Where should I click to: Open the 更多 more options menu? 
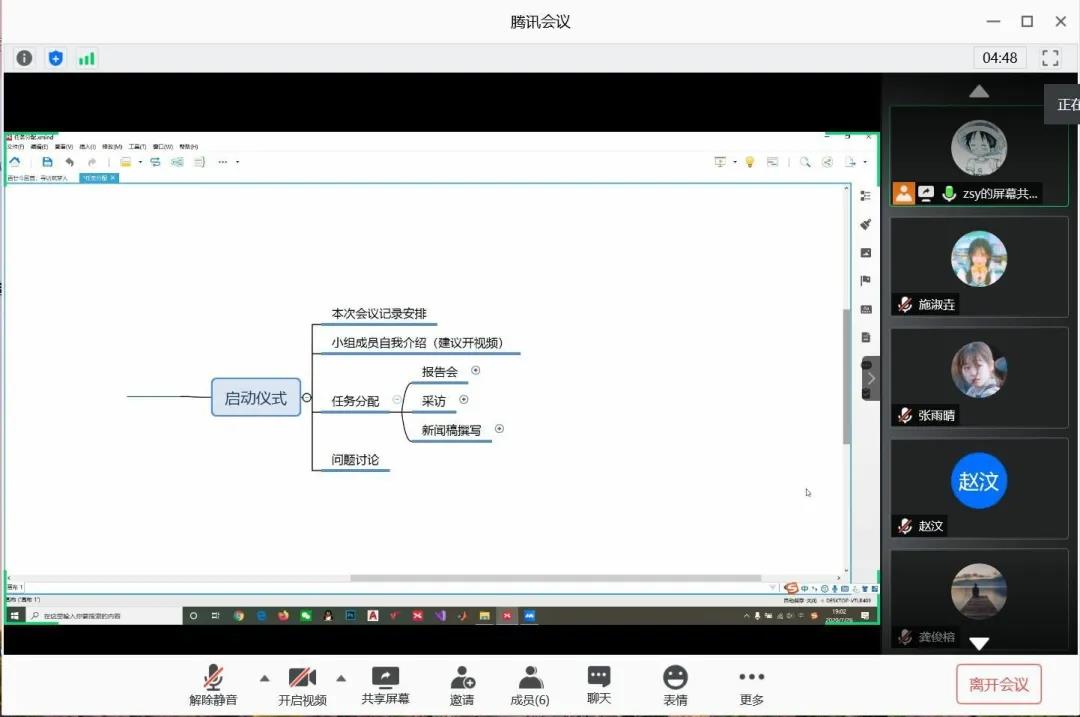coord(751,685)
